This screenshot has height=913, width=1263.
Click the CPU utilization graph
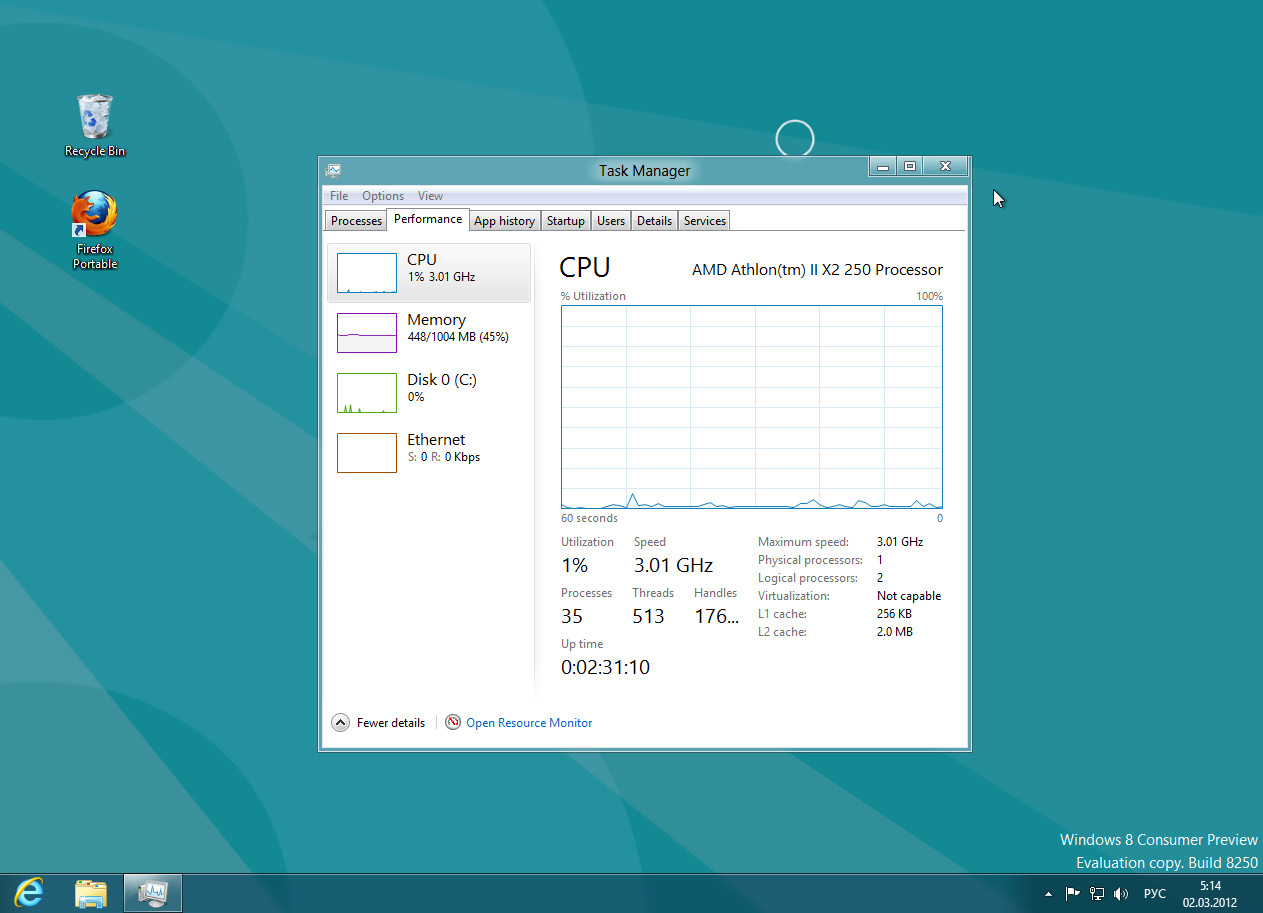(x=752, y=408)
